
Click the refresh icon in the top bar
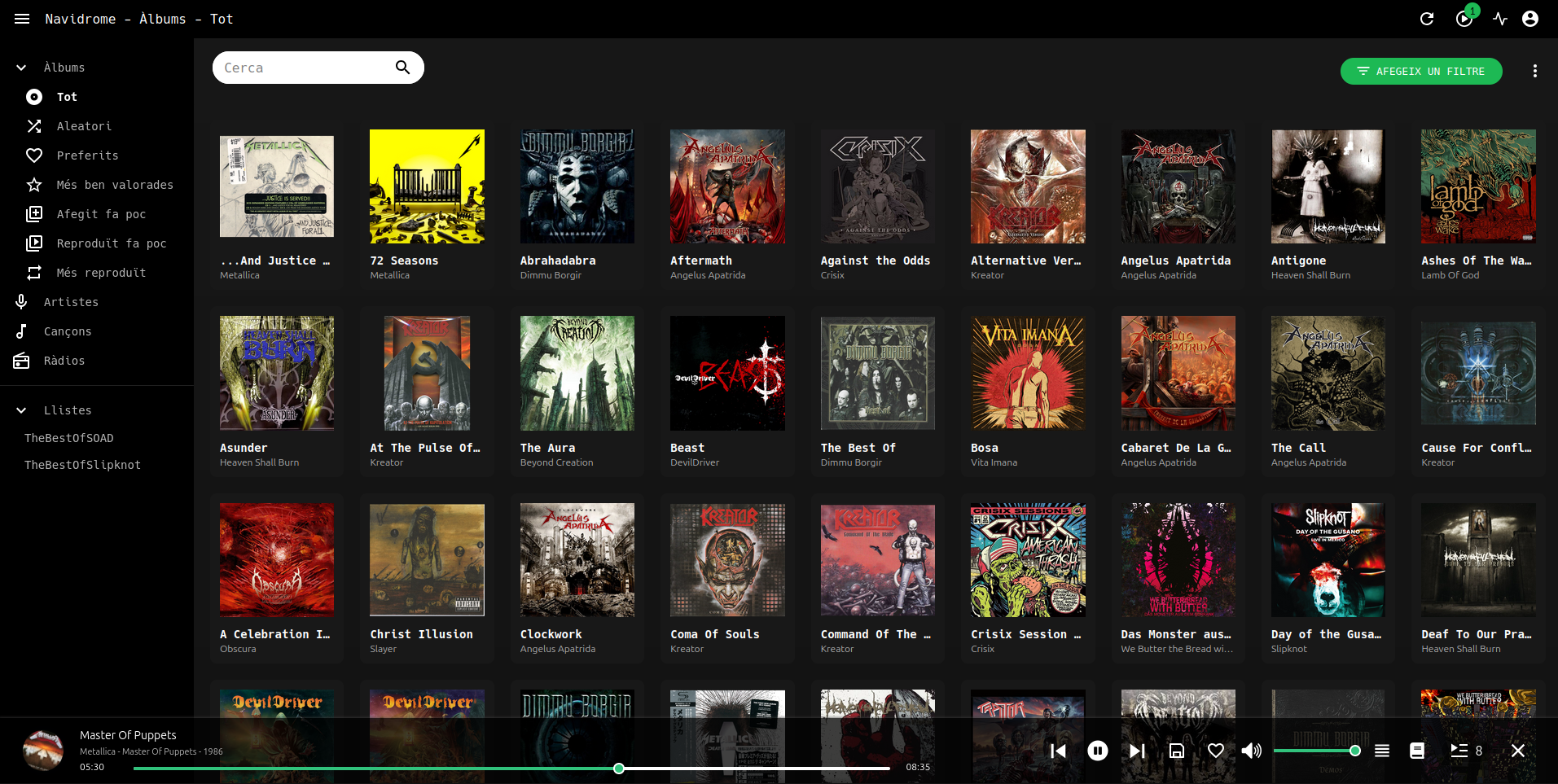coord(1427,19)
